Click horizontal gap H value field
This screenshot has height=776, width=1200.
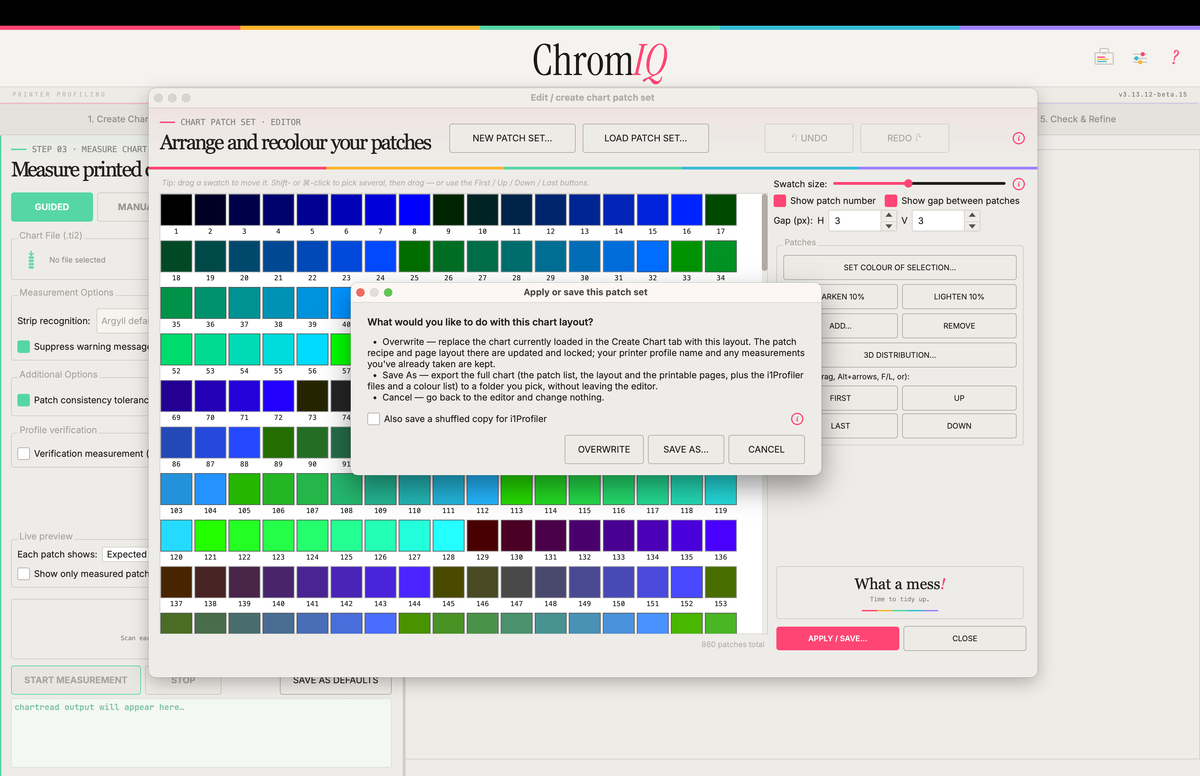point(854,221)
